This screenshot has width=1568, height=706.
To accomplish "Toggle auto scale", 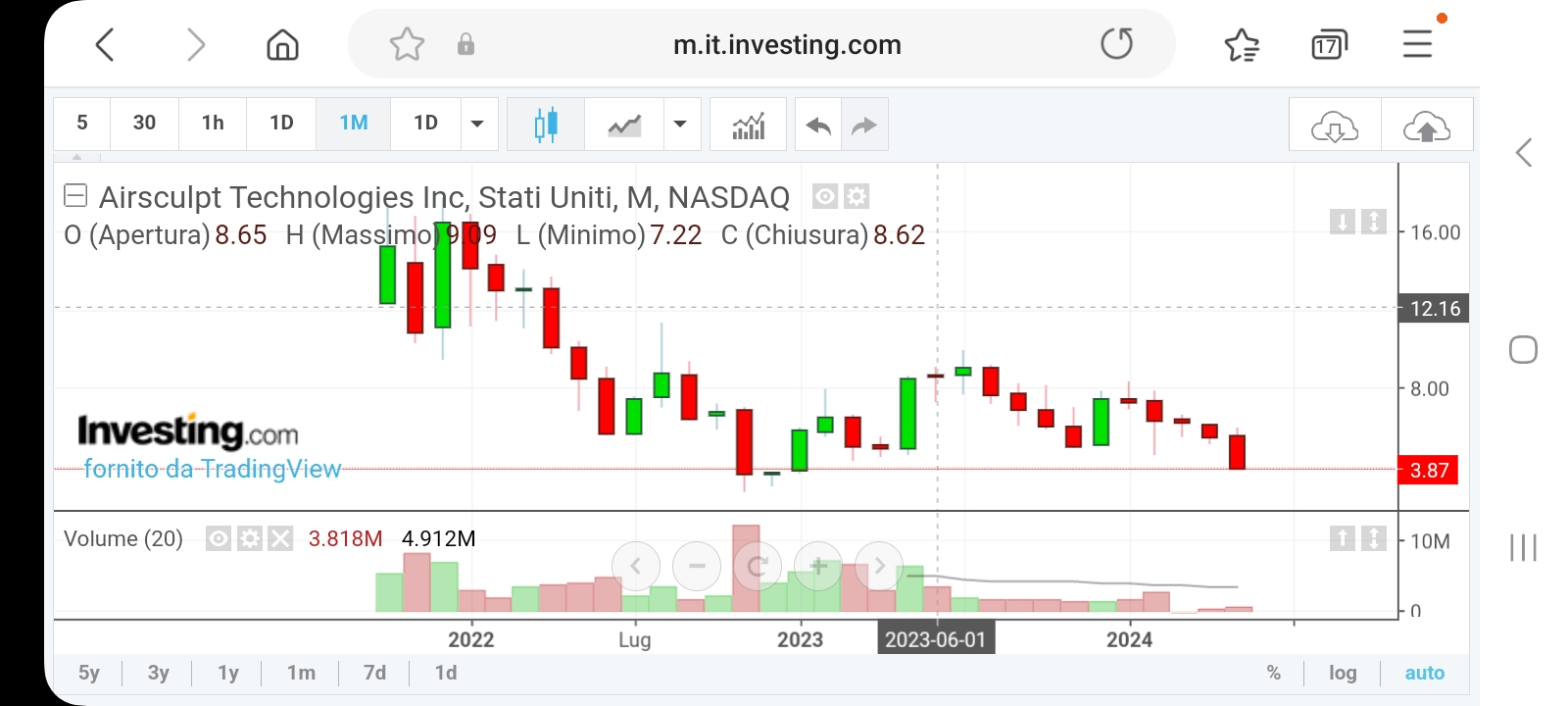I will [1425, 673].
